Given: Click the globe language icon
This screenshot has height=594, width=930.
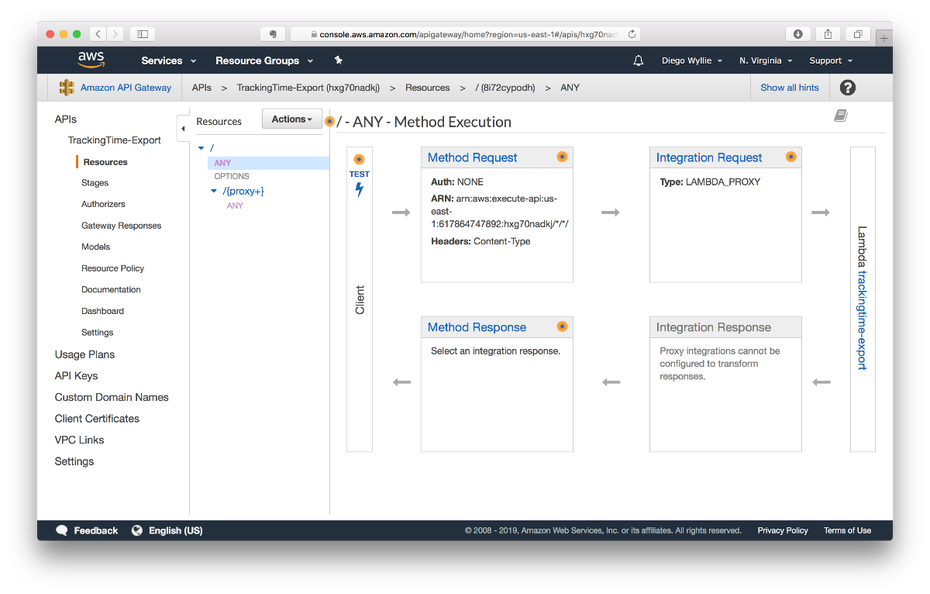Looking at the screenshot, I should click(137, 531).
